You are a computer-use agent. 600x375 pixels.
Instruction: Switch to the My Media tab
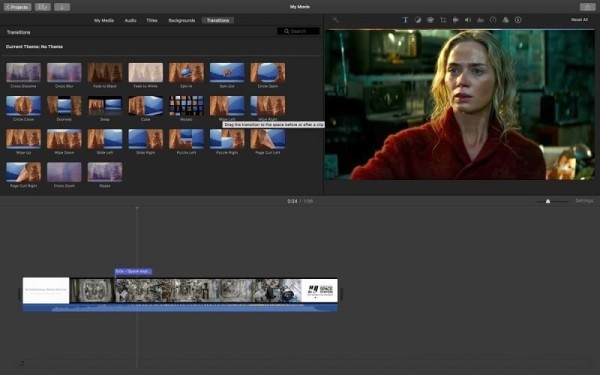click(104, 20)
